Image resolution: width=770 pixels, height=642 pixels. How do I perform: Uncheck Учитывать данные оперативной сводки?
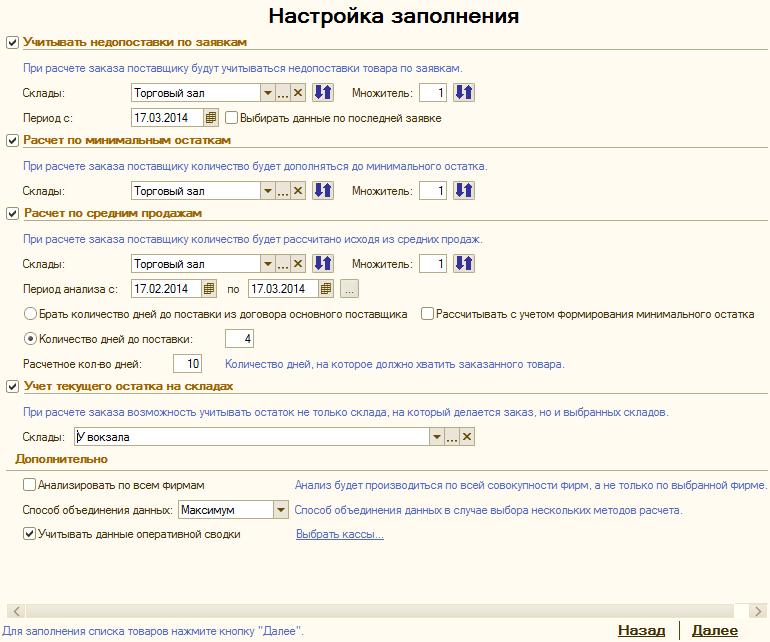click(x=29, y=534)
